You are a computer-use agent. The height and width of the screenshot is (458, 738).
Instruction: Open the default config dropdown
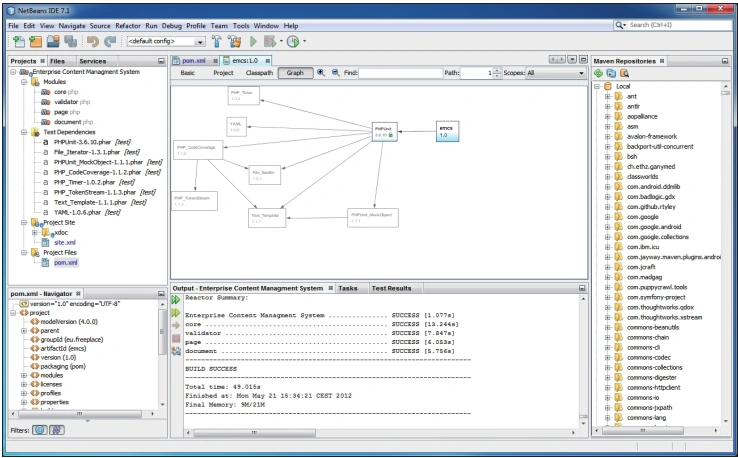[x=200, y=42]
